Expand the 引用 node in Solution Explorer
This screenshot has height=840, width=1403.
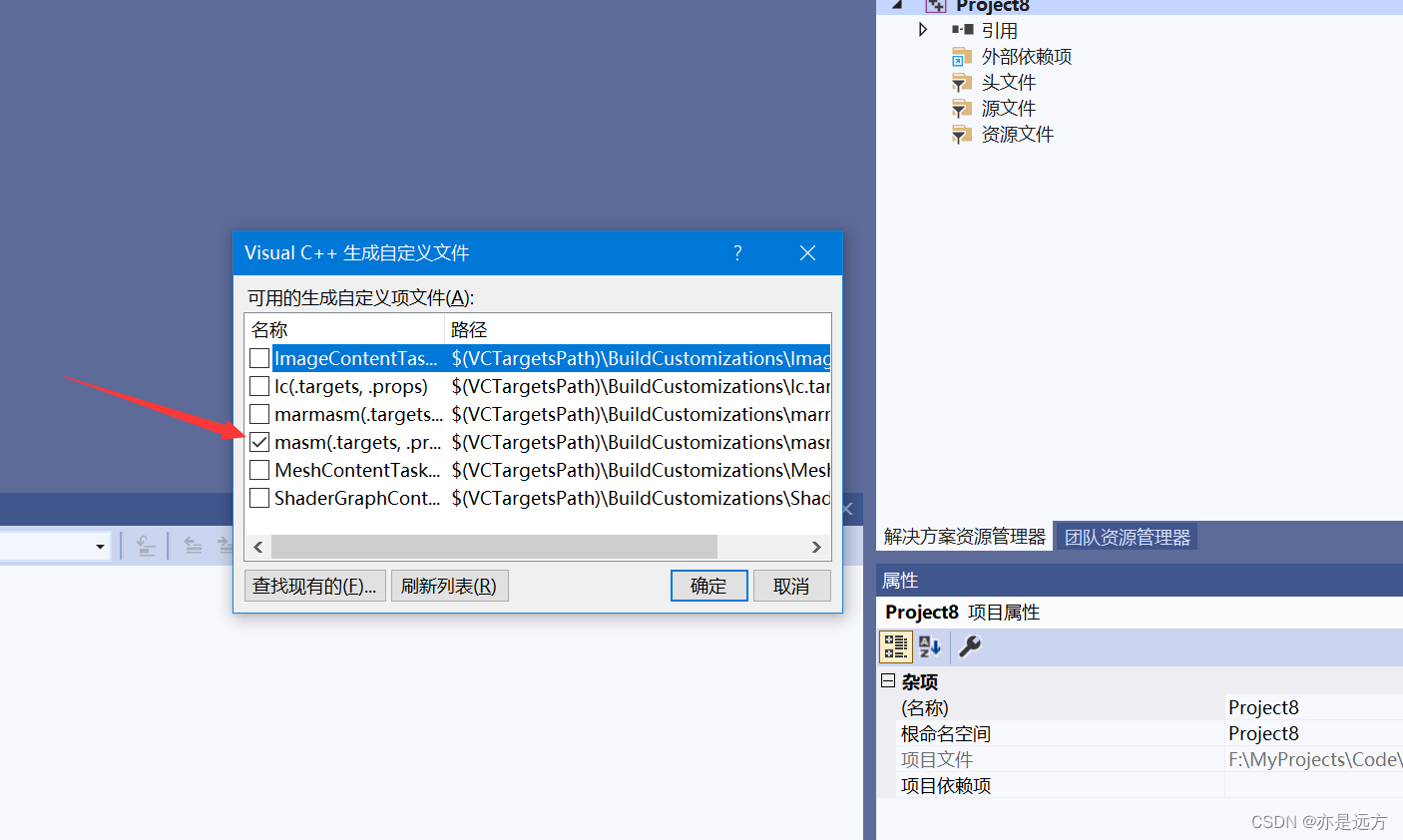click(923, 30)
